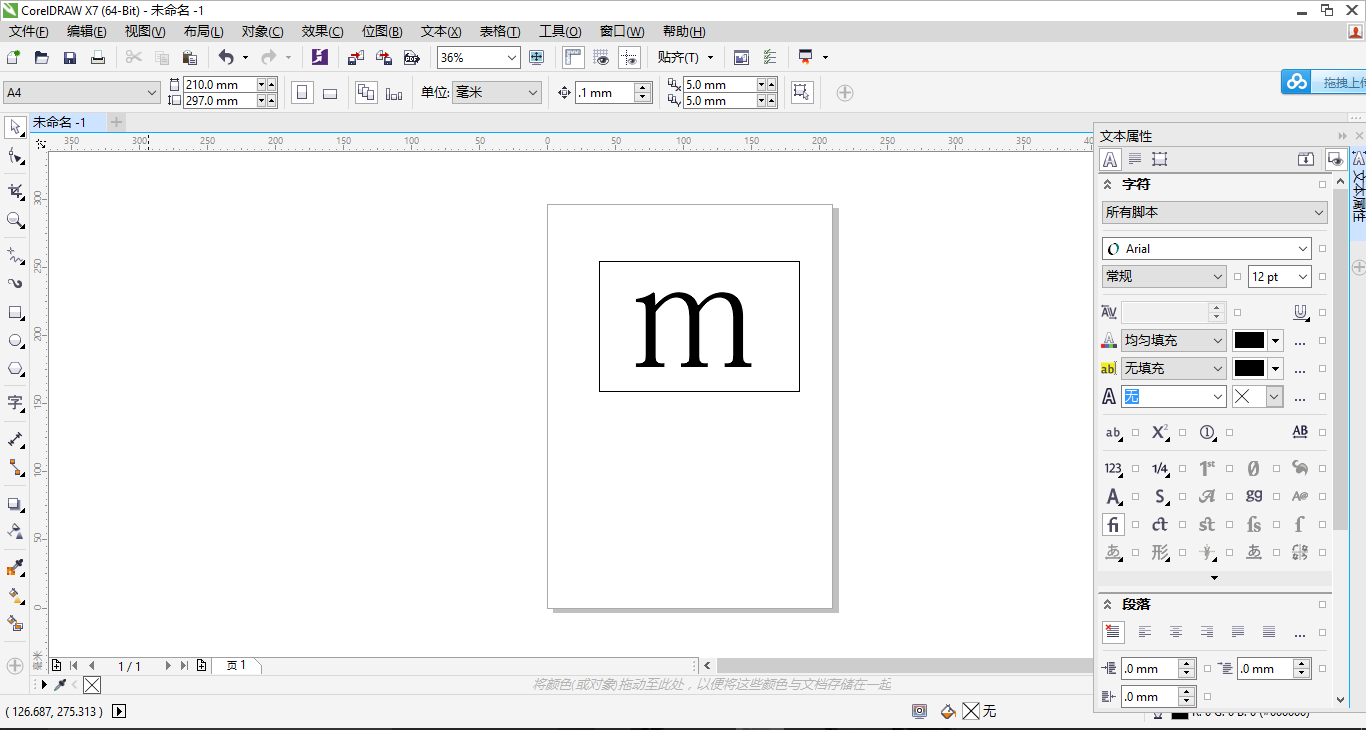Click the Publish to PDF icon
Image resolution: width=1366 pixels, height=730 pixels.
tap(411, 58)
